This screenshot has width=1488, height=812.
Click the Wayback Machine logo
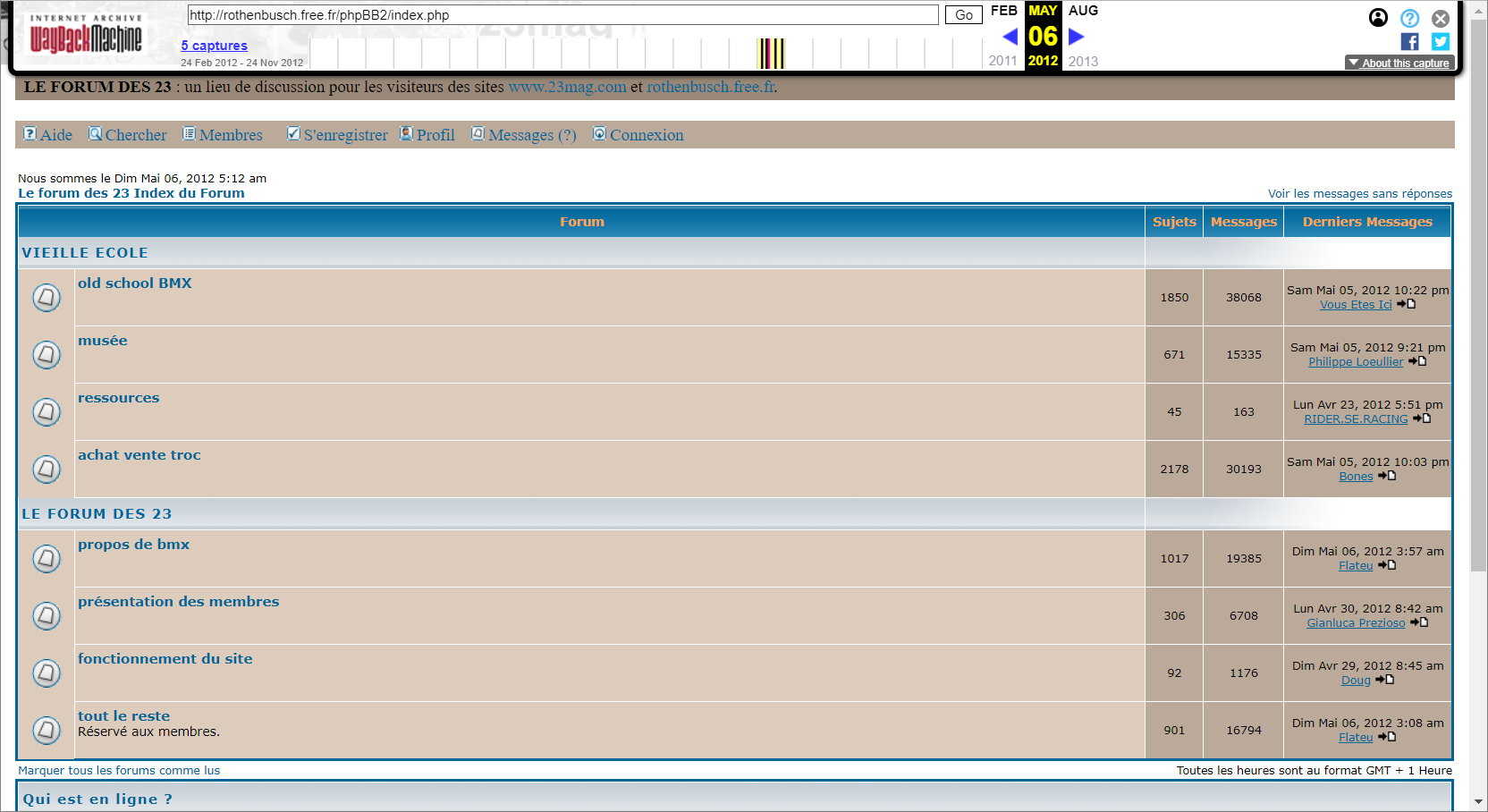(x=85, y=36)
